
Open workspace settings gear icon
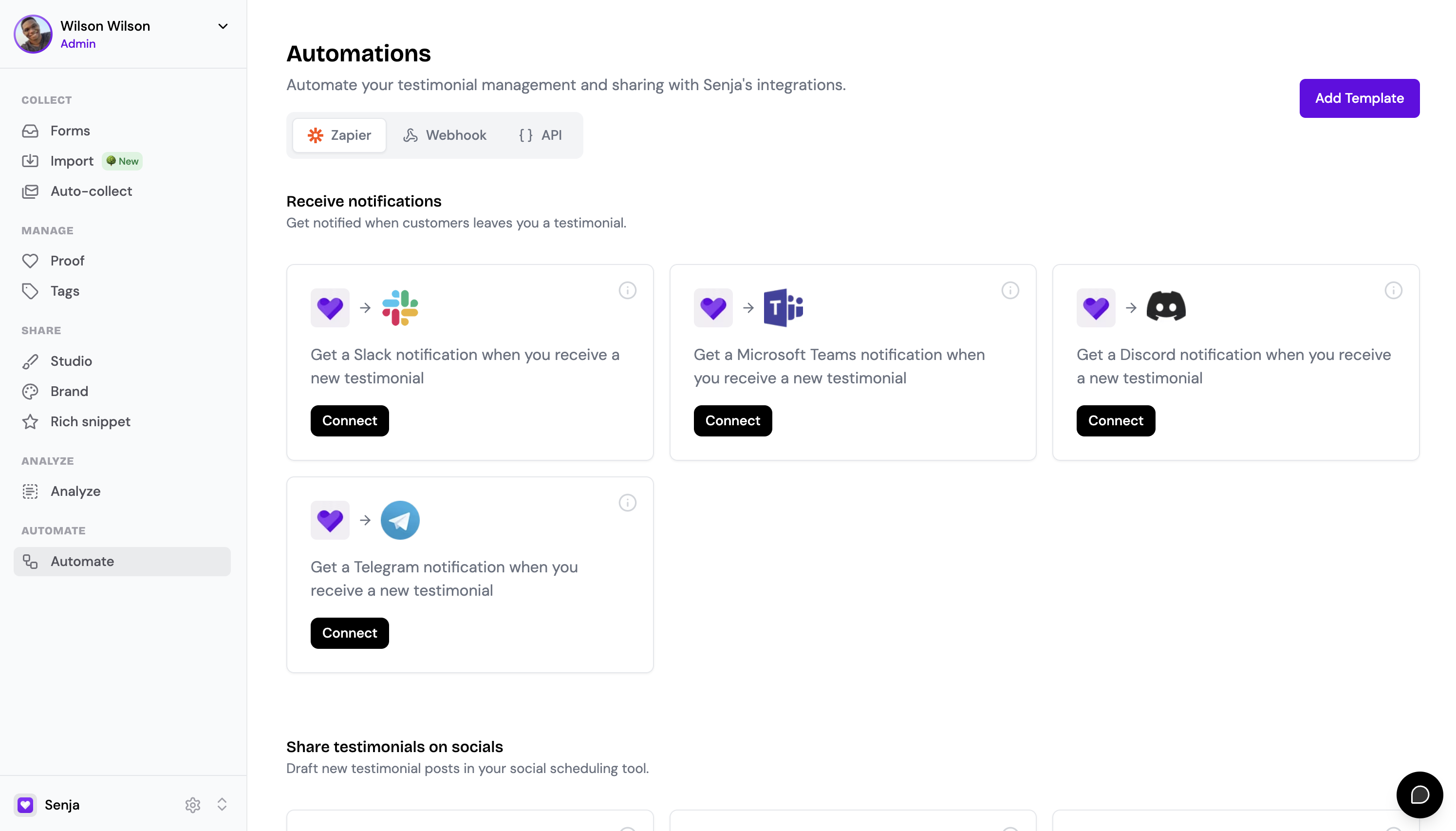click(193, 805)
